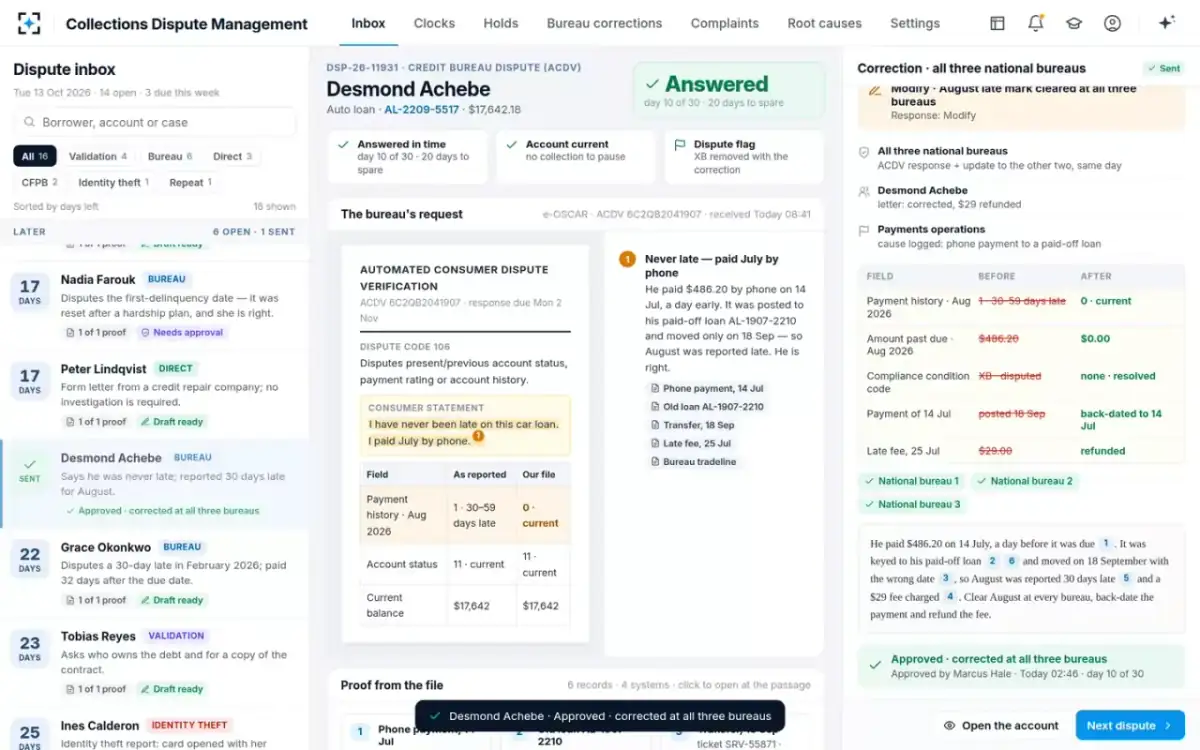1200x750 pixels.
Task: Click the Collections Dispute Management logo icon
Action: pyautogui.click(x=29, y=24)
